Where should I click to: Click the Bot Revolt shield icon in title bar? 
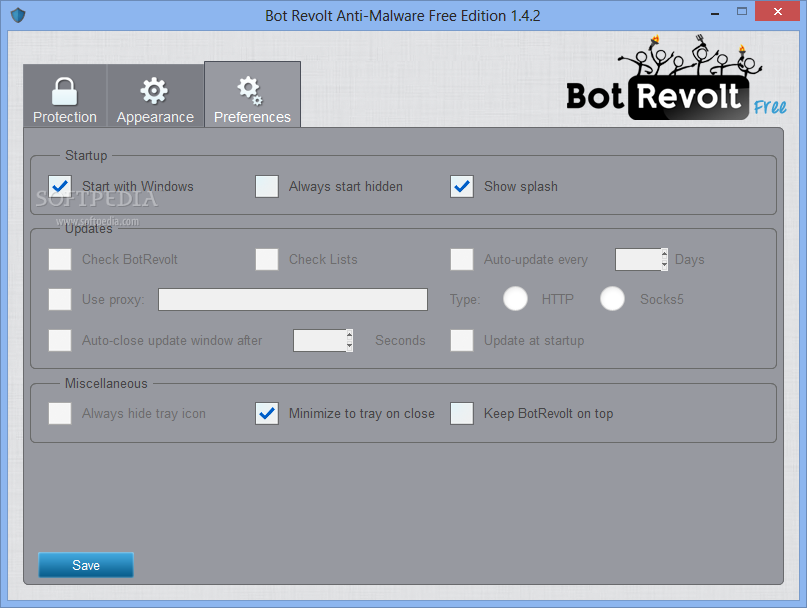[18, 15]
